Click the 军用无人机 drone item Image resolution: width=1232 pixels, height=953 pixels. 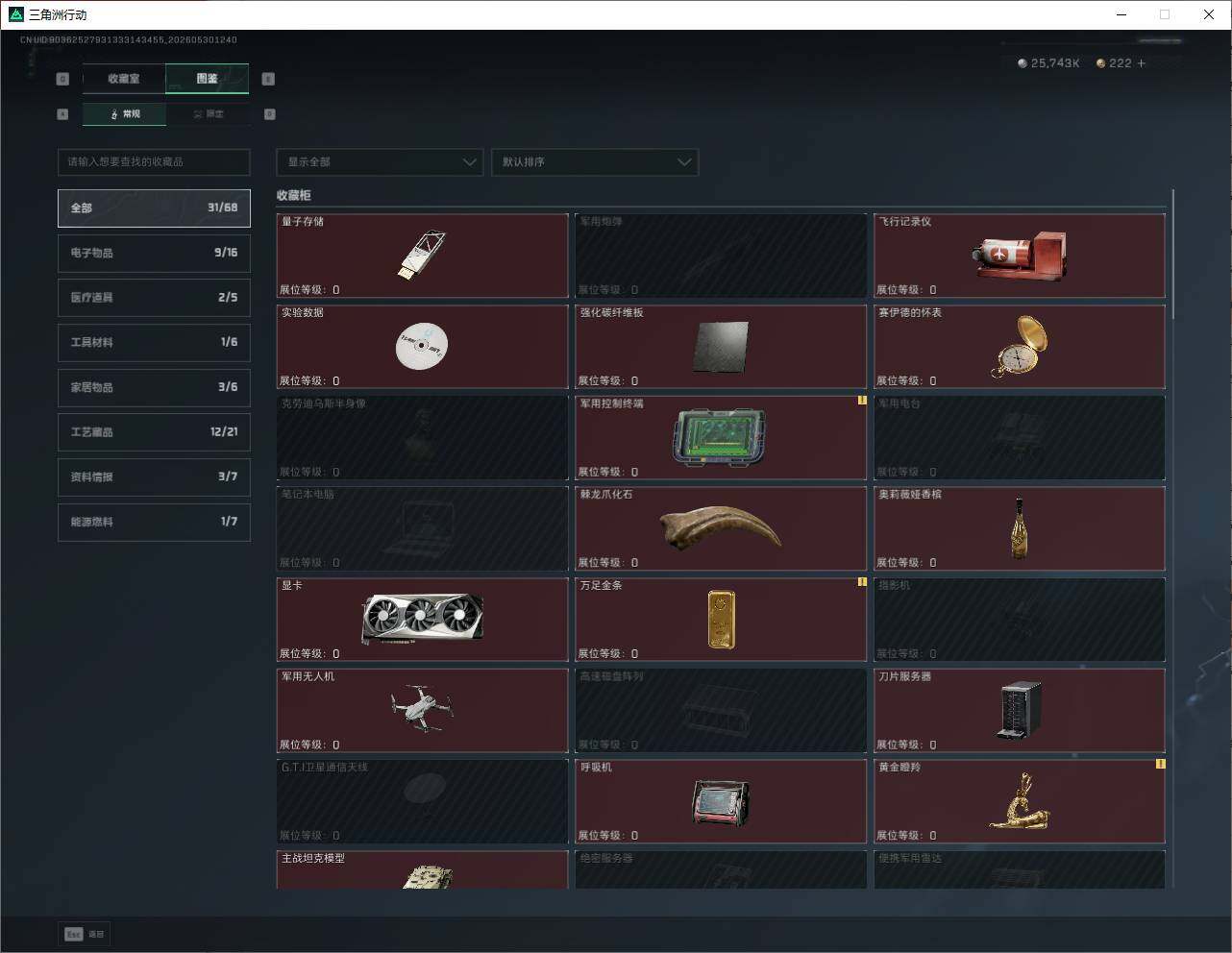coord(423,711)
